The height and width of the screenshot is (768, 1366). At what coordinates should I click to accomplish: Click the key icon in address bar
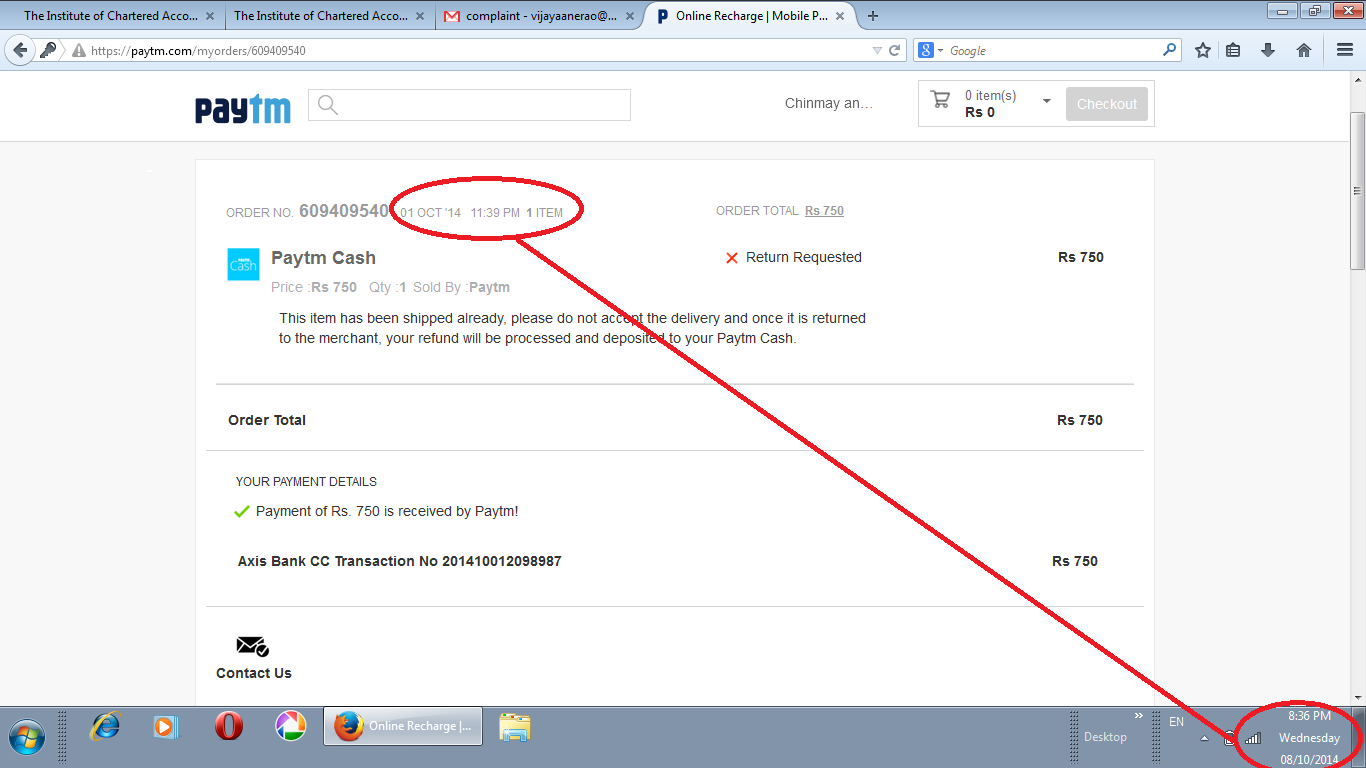48,50
